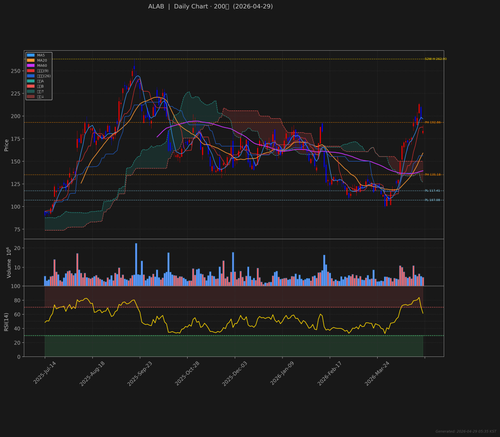Viewport: 500px width, 437px height.
Task: Click the 80 tick on the RSI axis
Action: click(17, 300)
